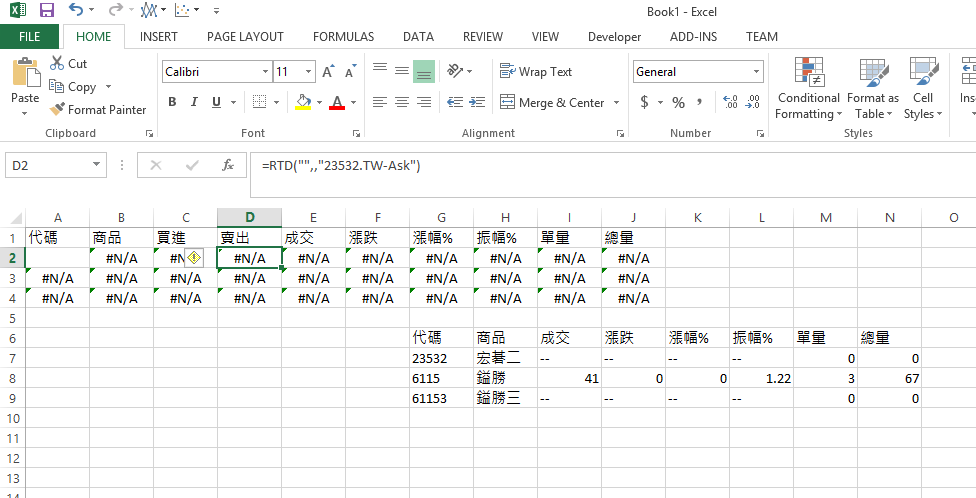Click the Comma Style icon
976x498 pixels.
click(x=700, y=102)
